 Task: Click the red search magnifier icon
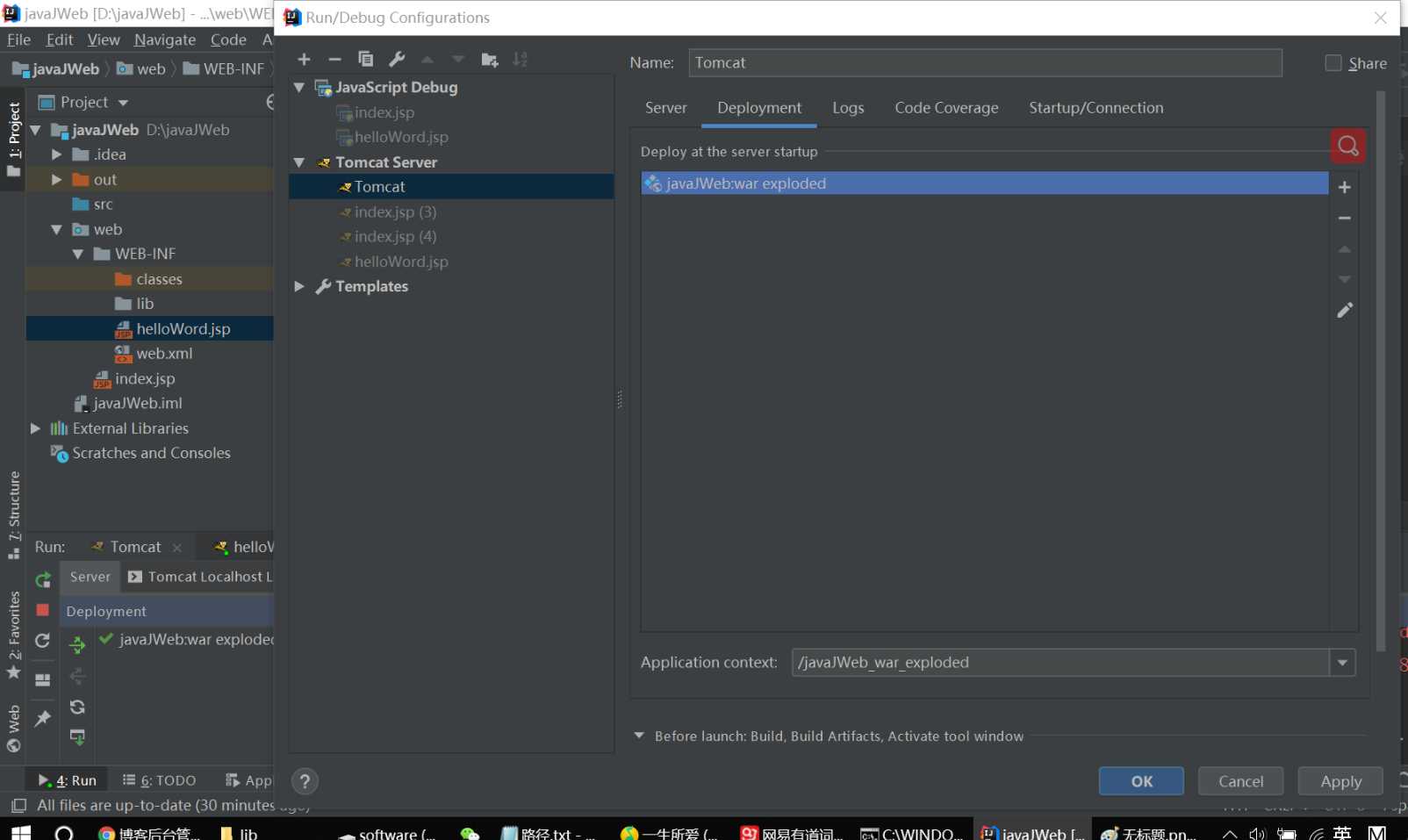coord(1348,146)
